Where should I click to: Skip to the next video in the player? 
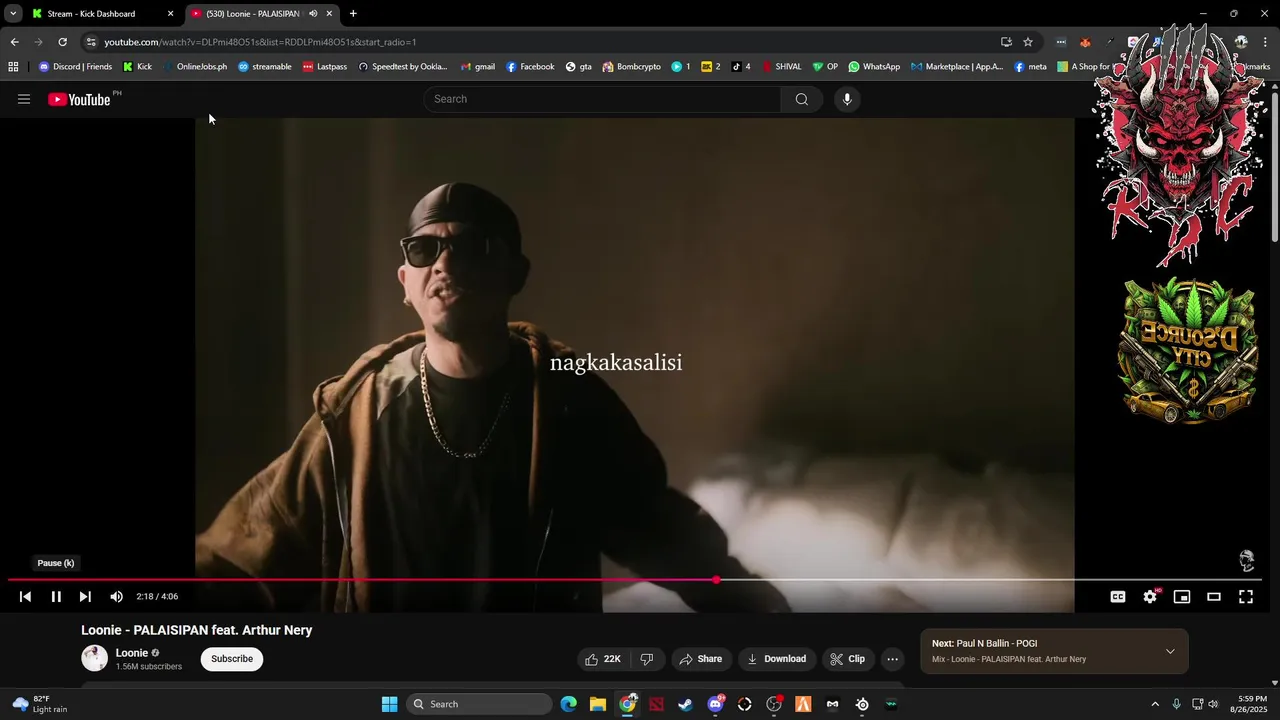pyautogui.click(x=85, y=597)
